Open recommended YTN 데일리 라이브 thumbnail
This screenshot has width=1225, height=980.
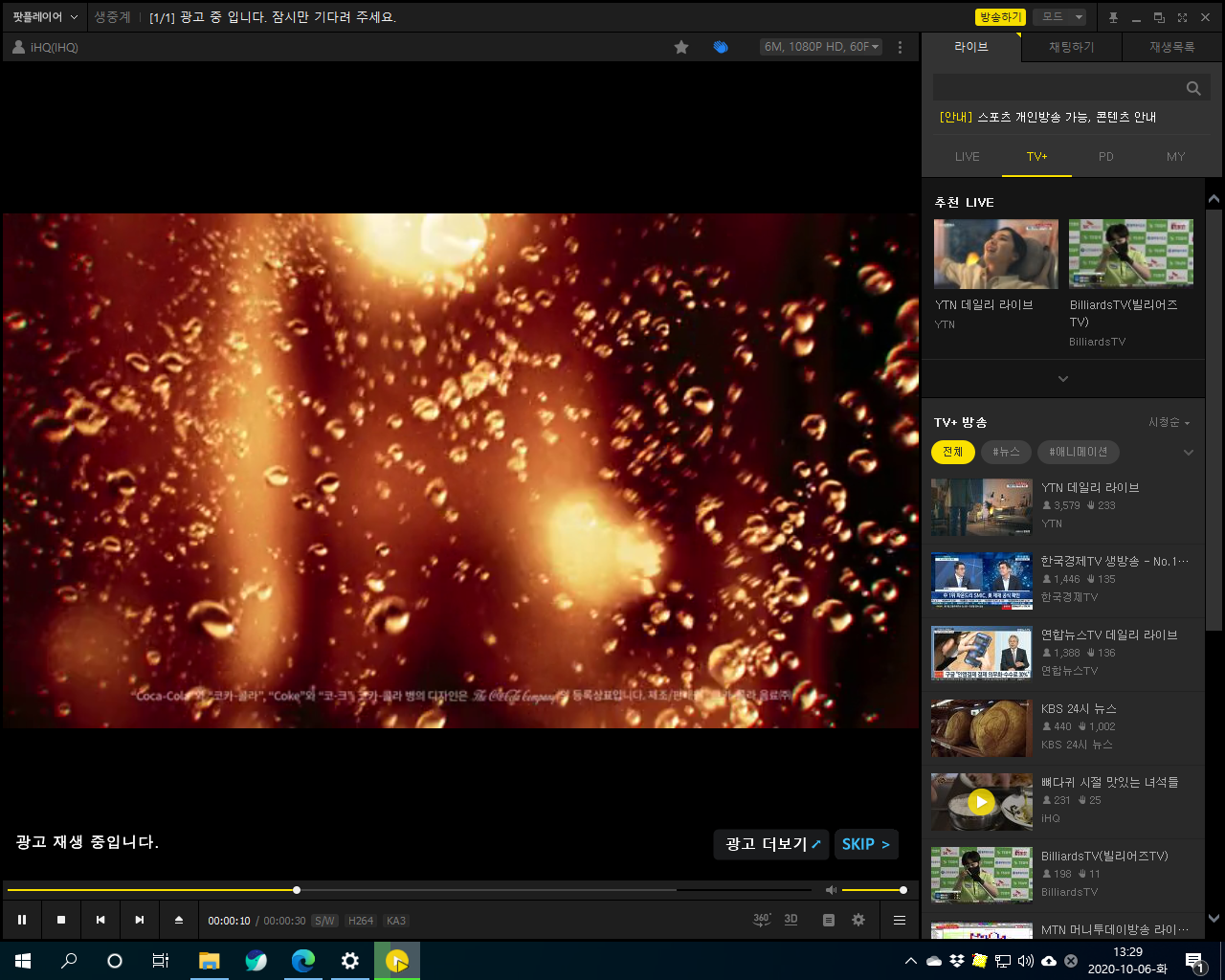coord(996,254)
